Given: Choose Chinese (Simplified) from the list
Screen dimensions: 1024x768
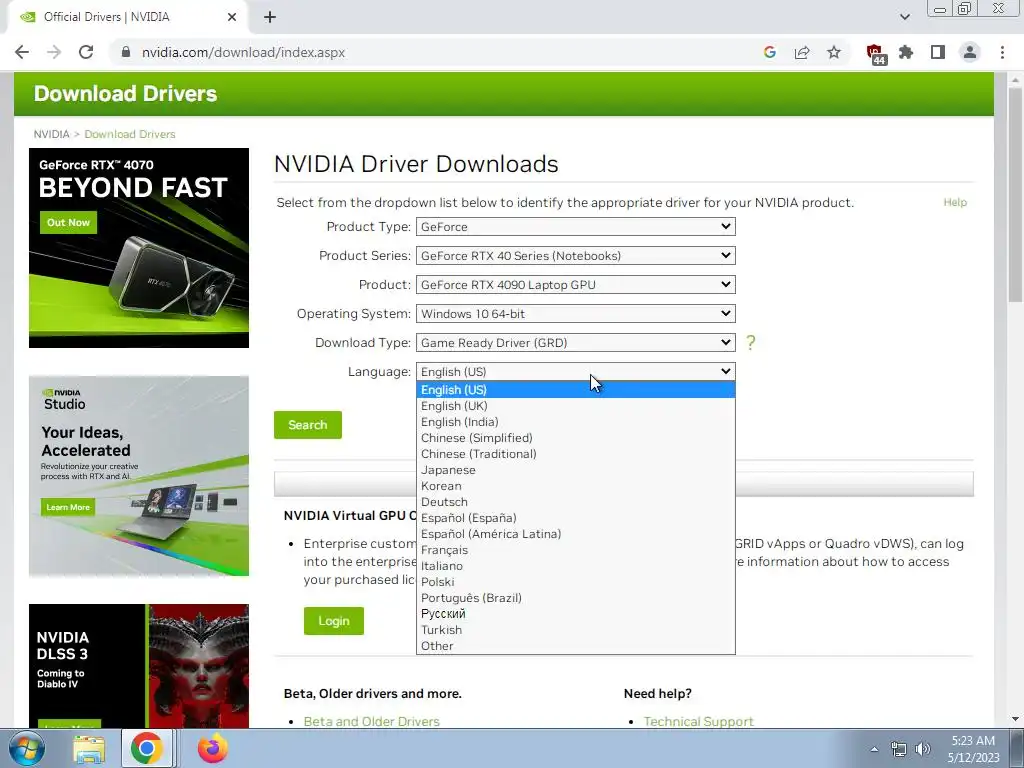Looking at the screenshot, I should (x=575, y=438).
